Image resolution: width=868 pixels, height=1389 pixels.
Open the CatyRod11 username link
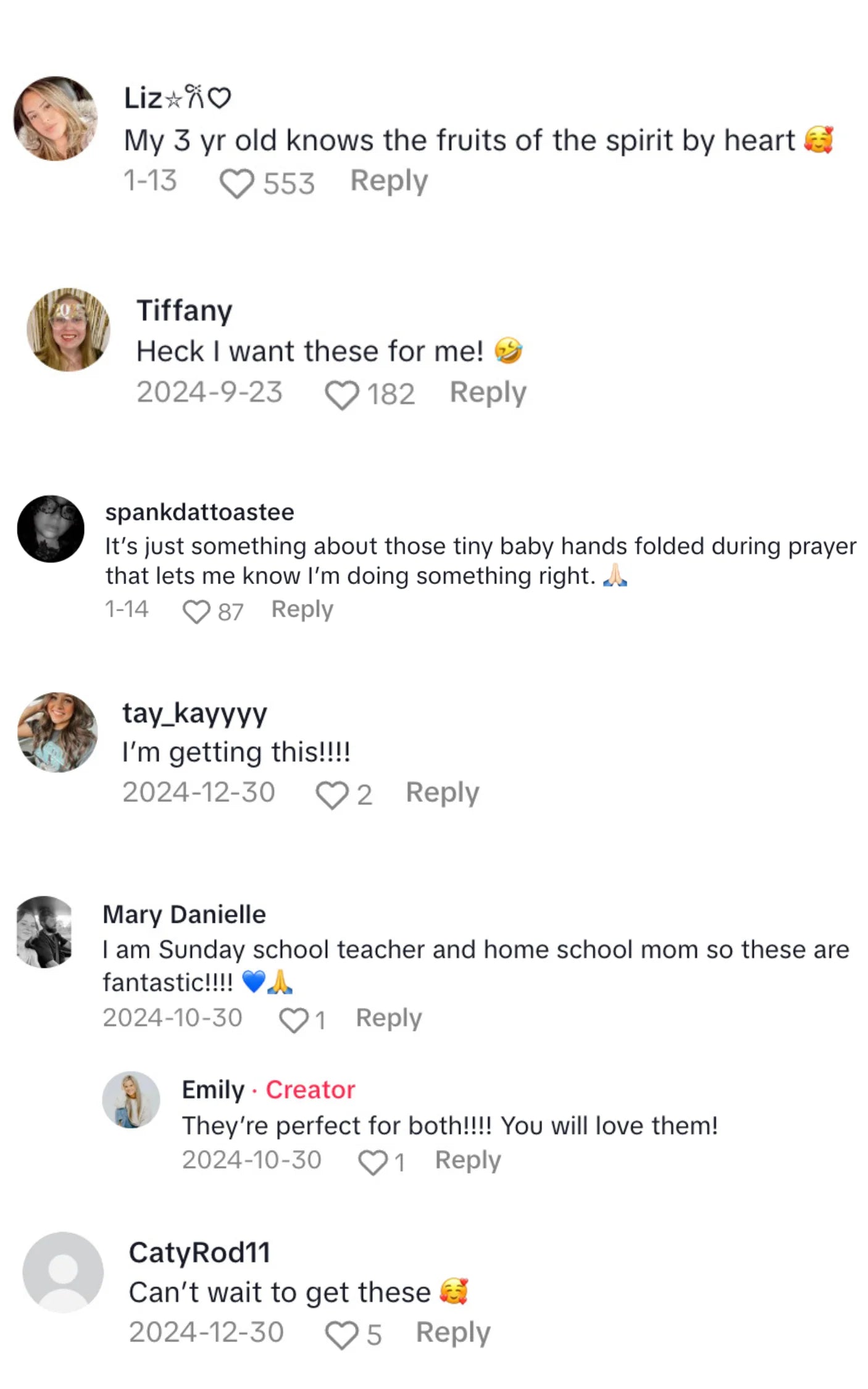point(199,1253)
